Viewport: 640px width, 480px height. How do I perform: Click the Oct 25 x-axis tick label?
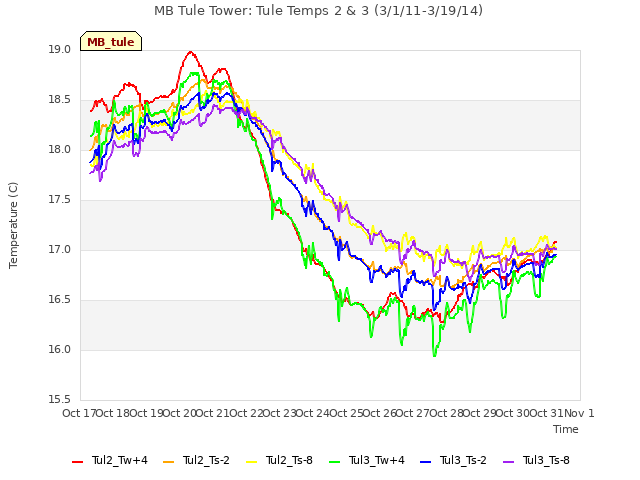[347, 413]
